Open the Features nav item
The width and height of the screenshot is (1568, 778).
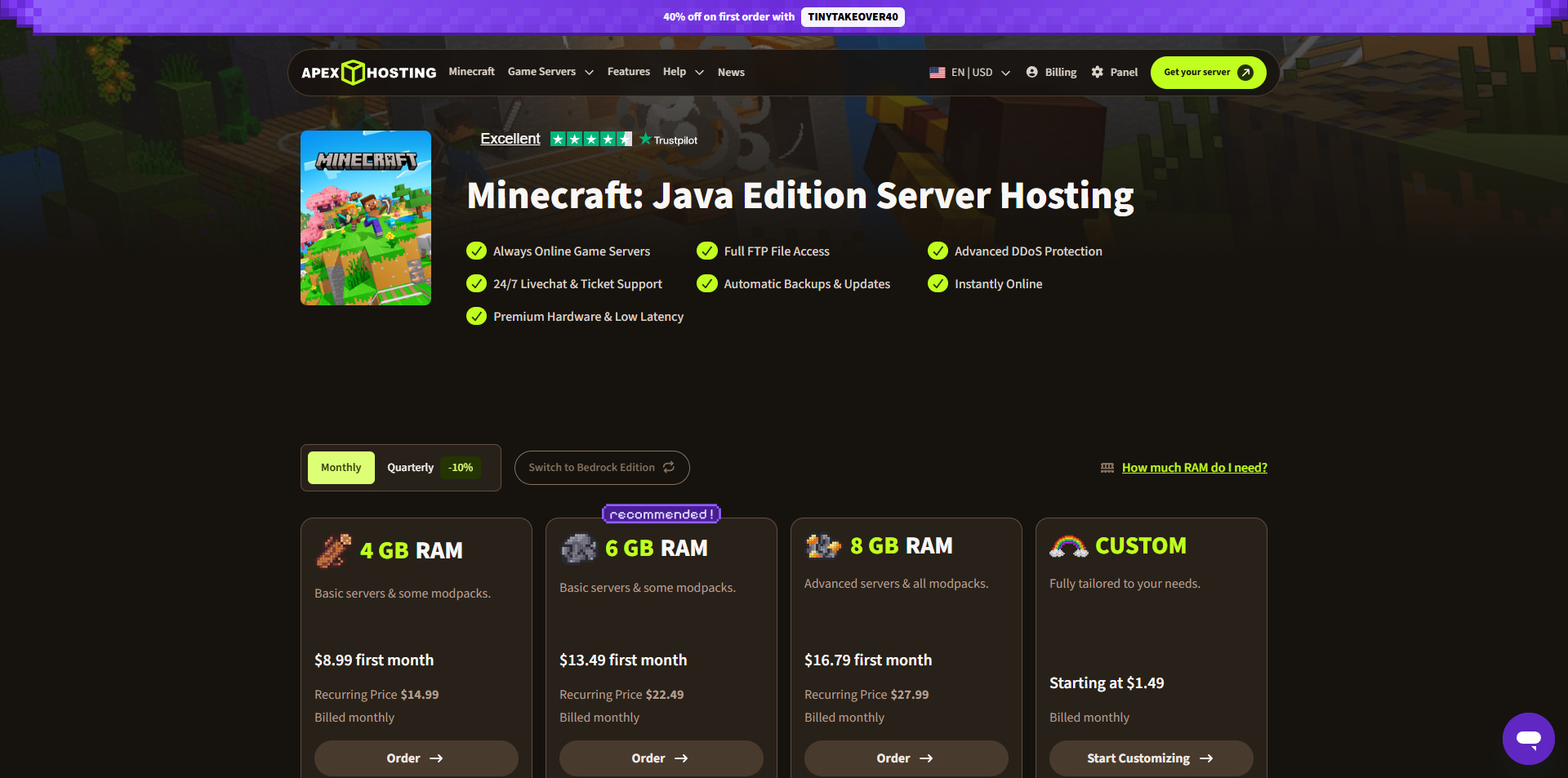tap(629, 72)
